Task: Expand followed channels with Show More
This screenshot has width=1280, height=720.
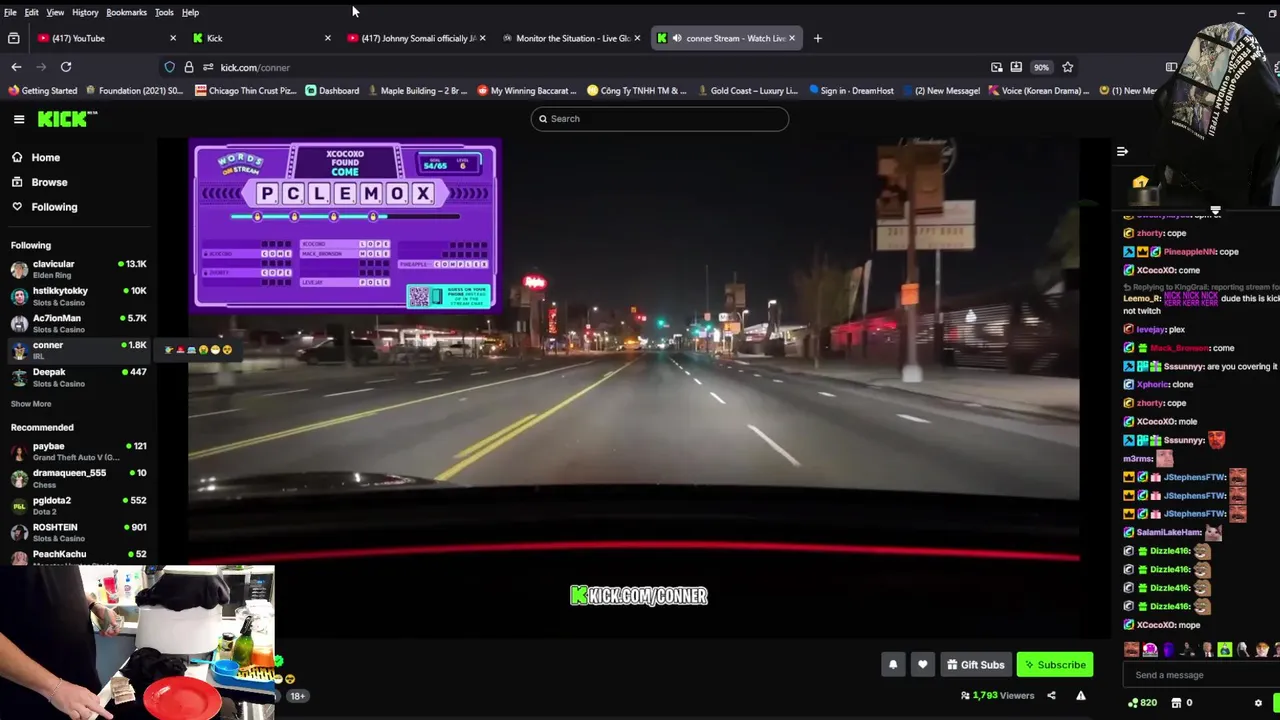Action: click(x=31, y=404)
